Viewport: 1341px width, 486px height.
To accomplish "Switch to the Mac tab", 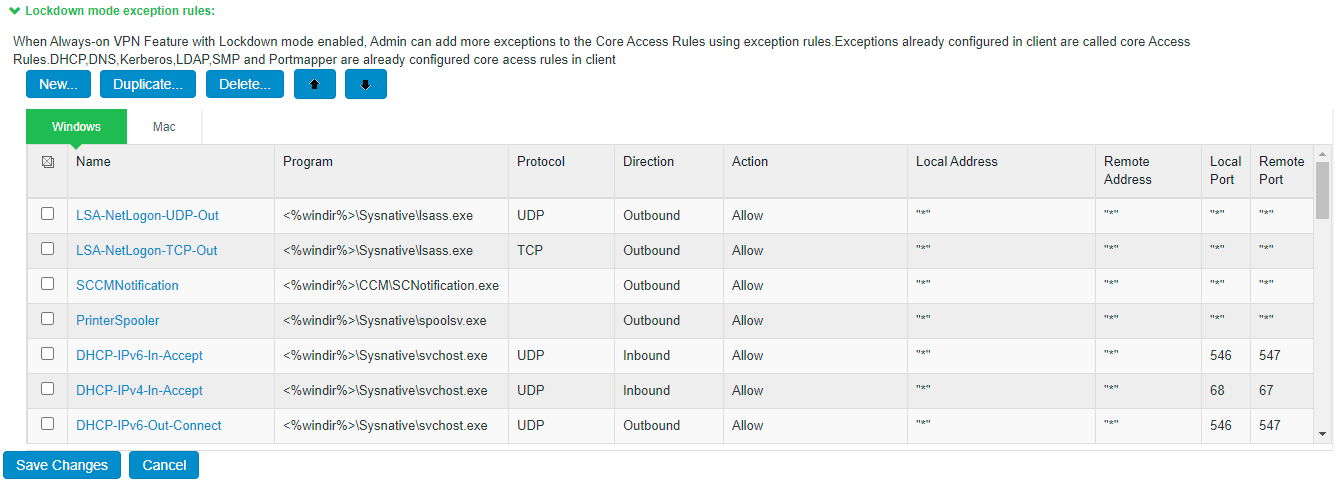I will coord(164,127).
